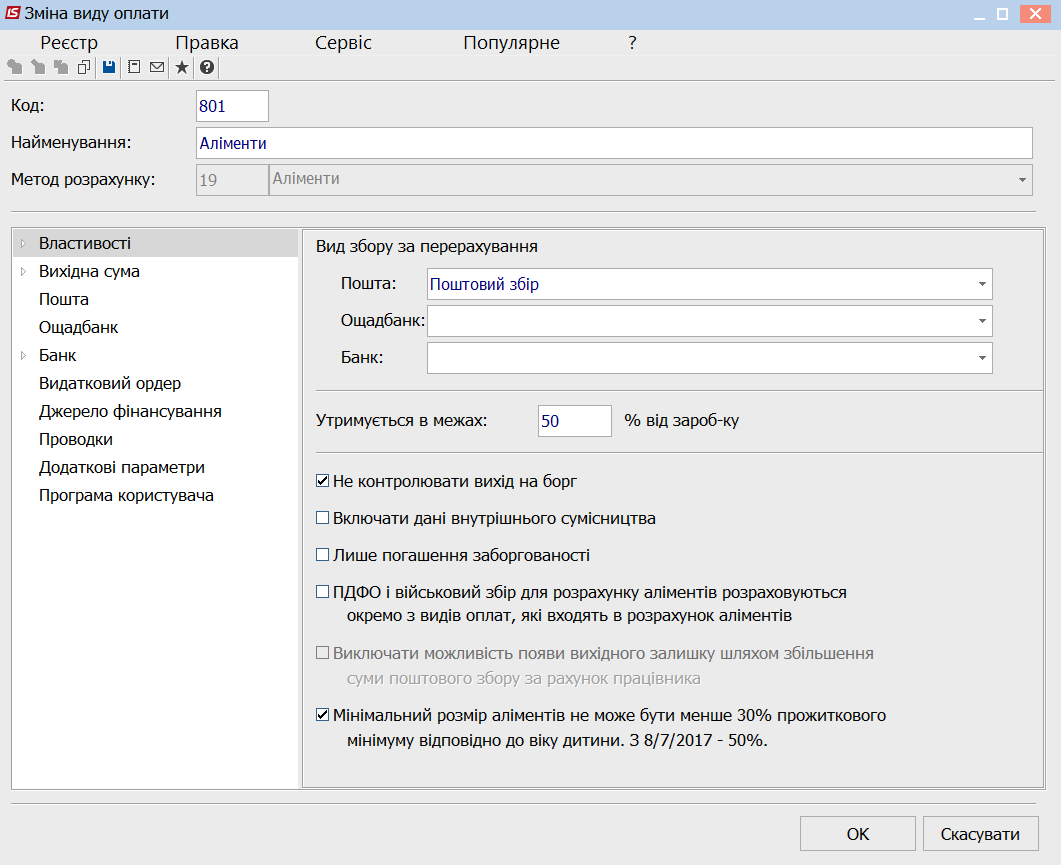Open the '?' help menu
This screenshot has height=865, width=1061.
click(632, 43)
